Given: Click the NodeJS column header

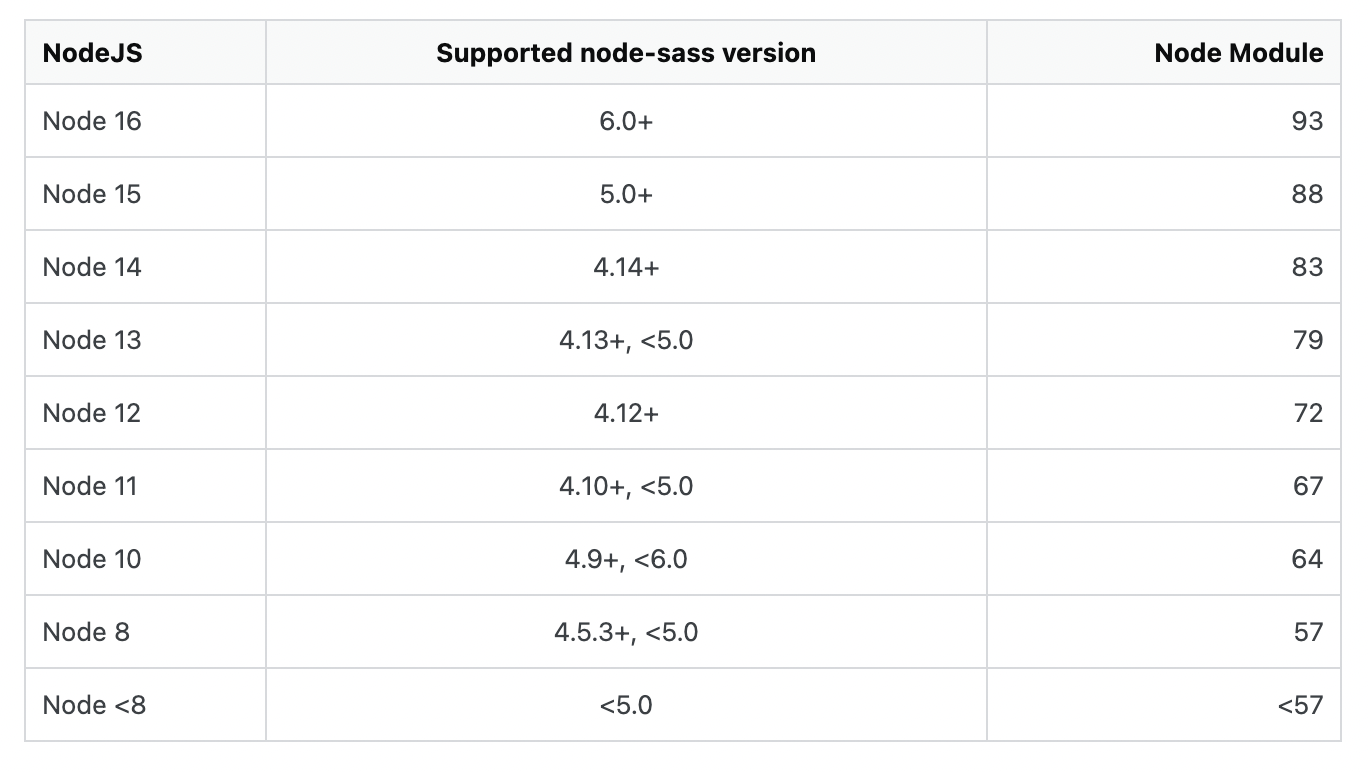Looking at the screenshot, I should [x=145, y=52].
